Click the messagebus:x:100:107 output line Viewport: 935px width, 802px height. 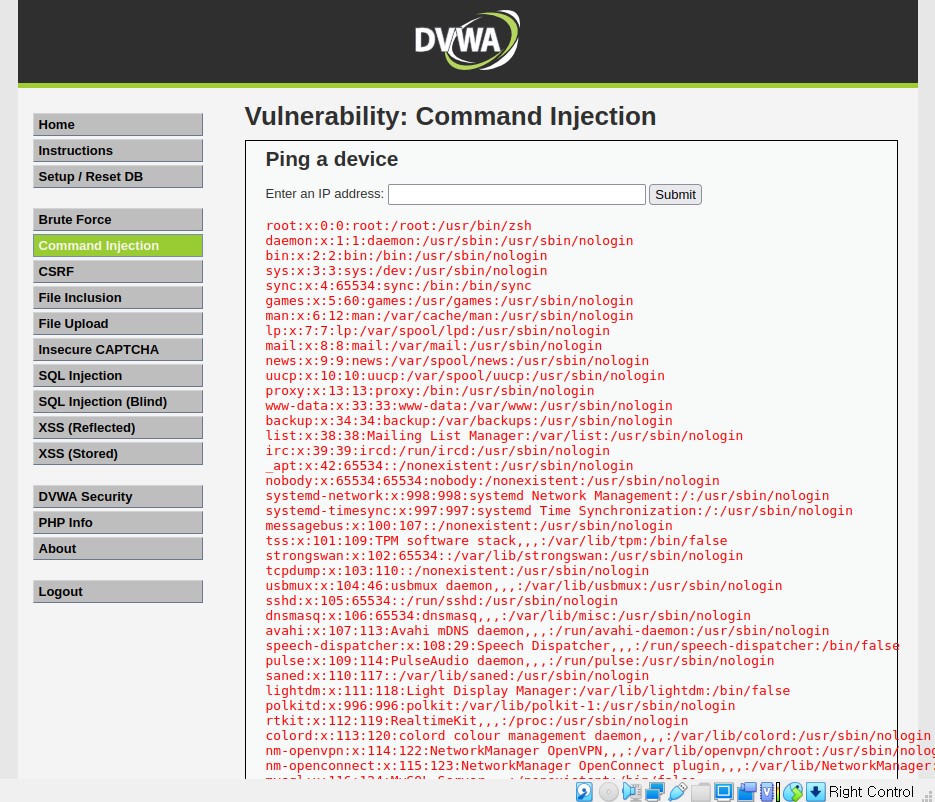(x=469, y=526)
